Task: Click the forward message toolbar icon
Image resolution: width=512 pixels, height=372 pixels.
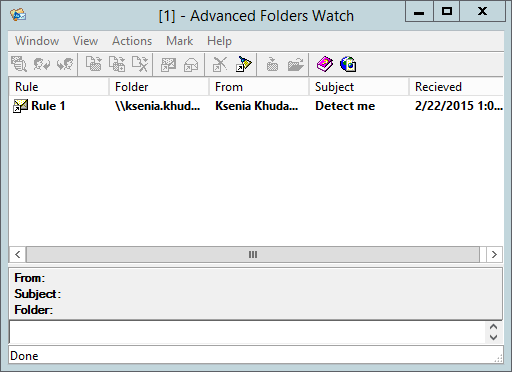Action: pos(65,64)
